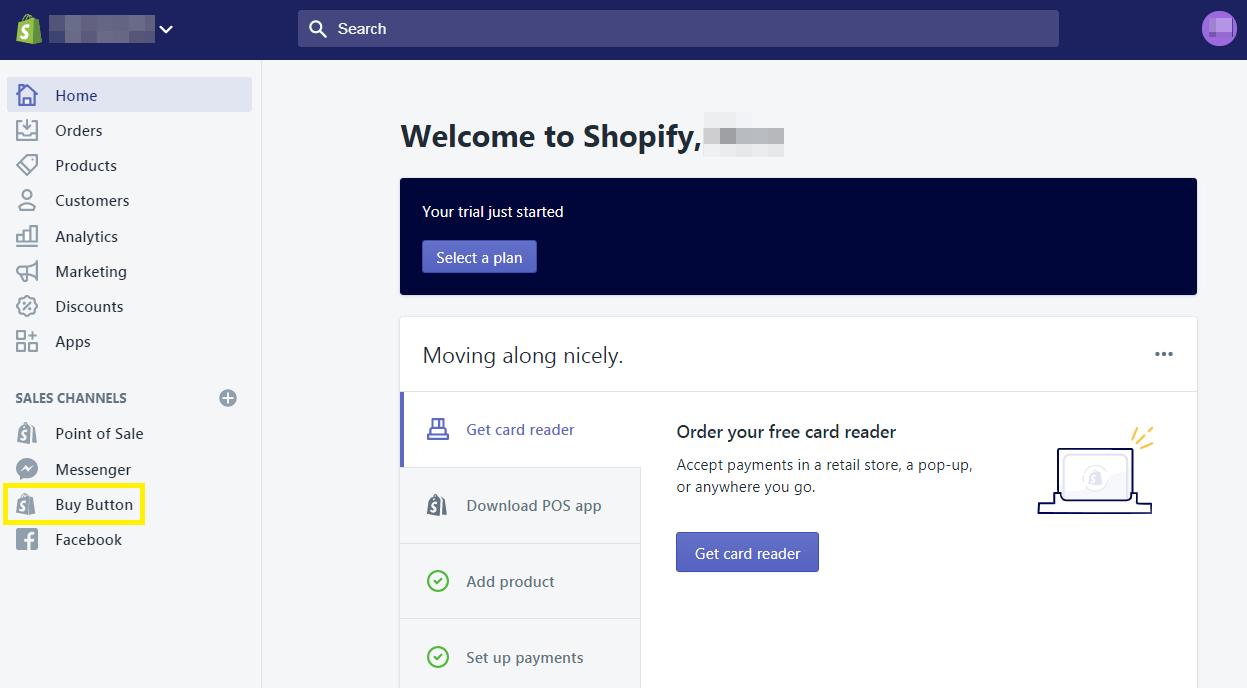Viewport: 1247px width, 688px height.
Task: Click the search magnifier icon
Action: coord(318,29)
